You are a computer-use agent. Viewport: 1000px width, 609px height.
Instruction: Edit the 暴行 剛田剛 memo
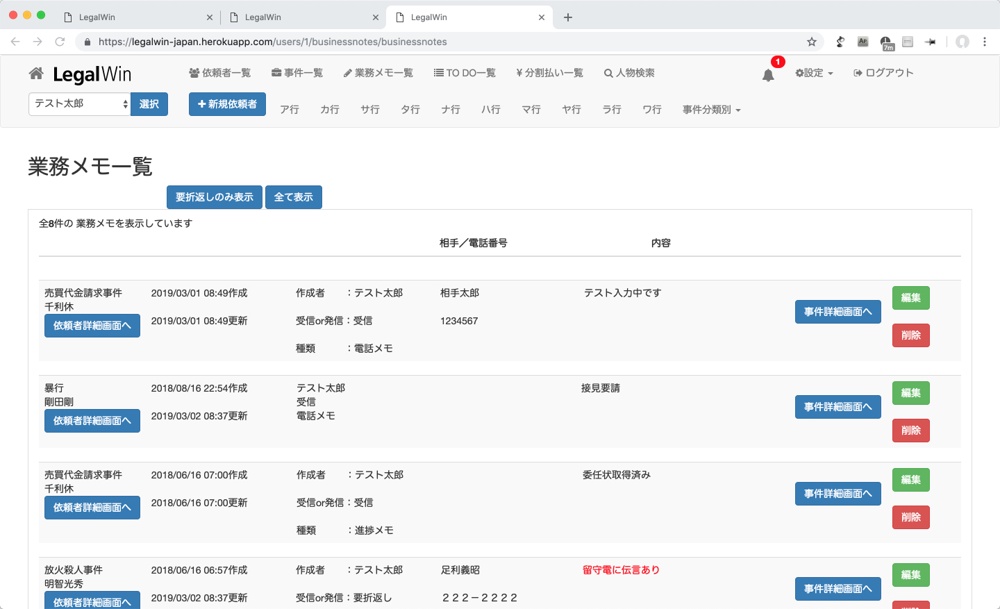(x=910, y=393)
